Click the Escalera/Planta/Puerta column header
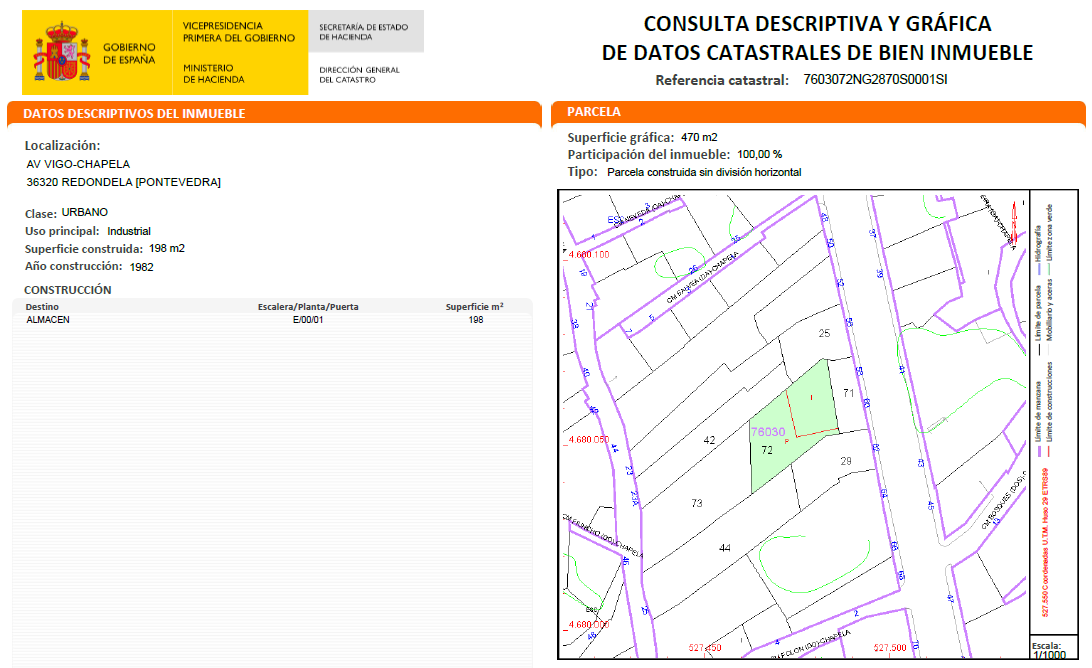Screen dimensions: 1092x668 point(308,307)
